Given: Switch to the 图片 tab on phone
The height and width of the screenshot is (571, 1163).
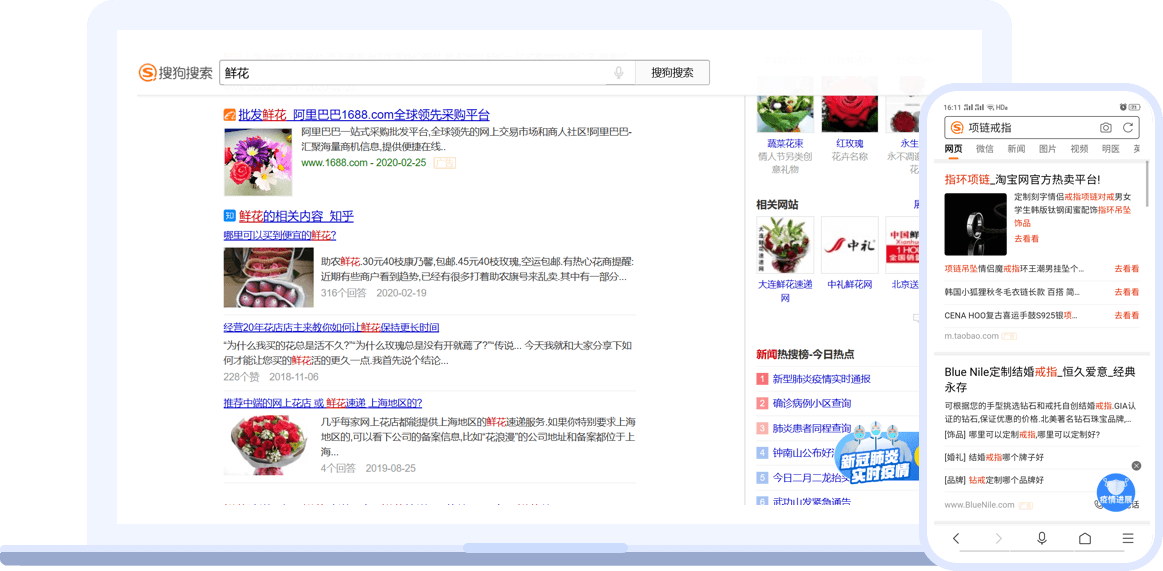Looking at the screenshot, I should click(1047, 149).
